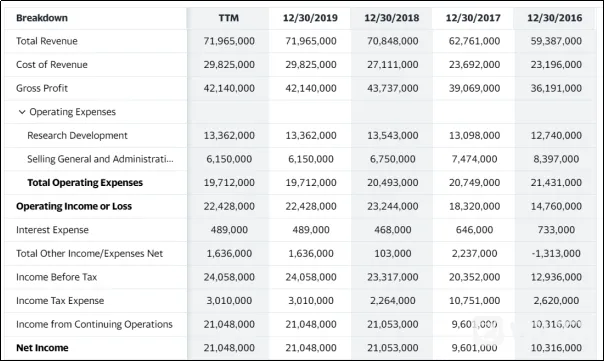Screen dimensions: 604x361
Task: Select Gross Profit value 39,069,000
Action: click(x=474, y=88)
